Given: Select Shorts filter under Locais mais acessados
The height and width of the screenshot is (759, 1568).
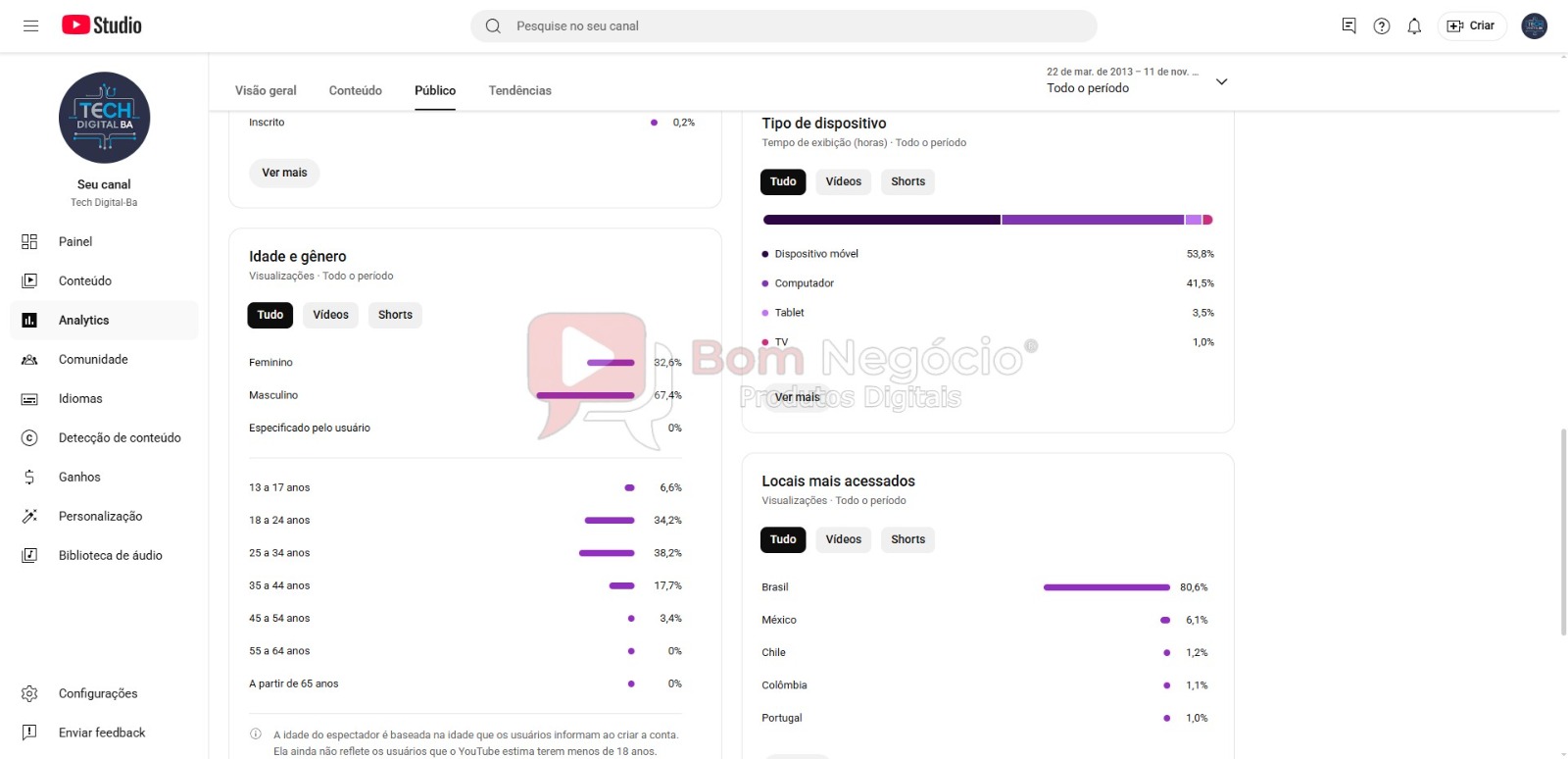Looking at the screenshot, I should [907, 539].
